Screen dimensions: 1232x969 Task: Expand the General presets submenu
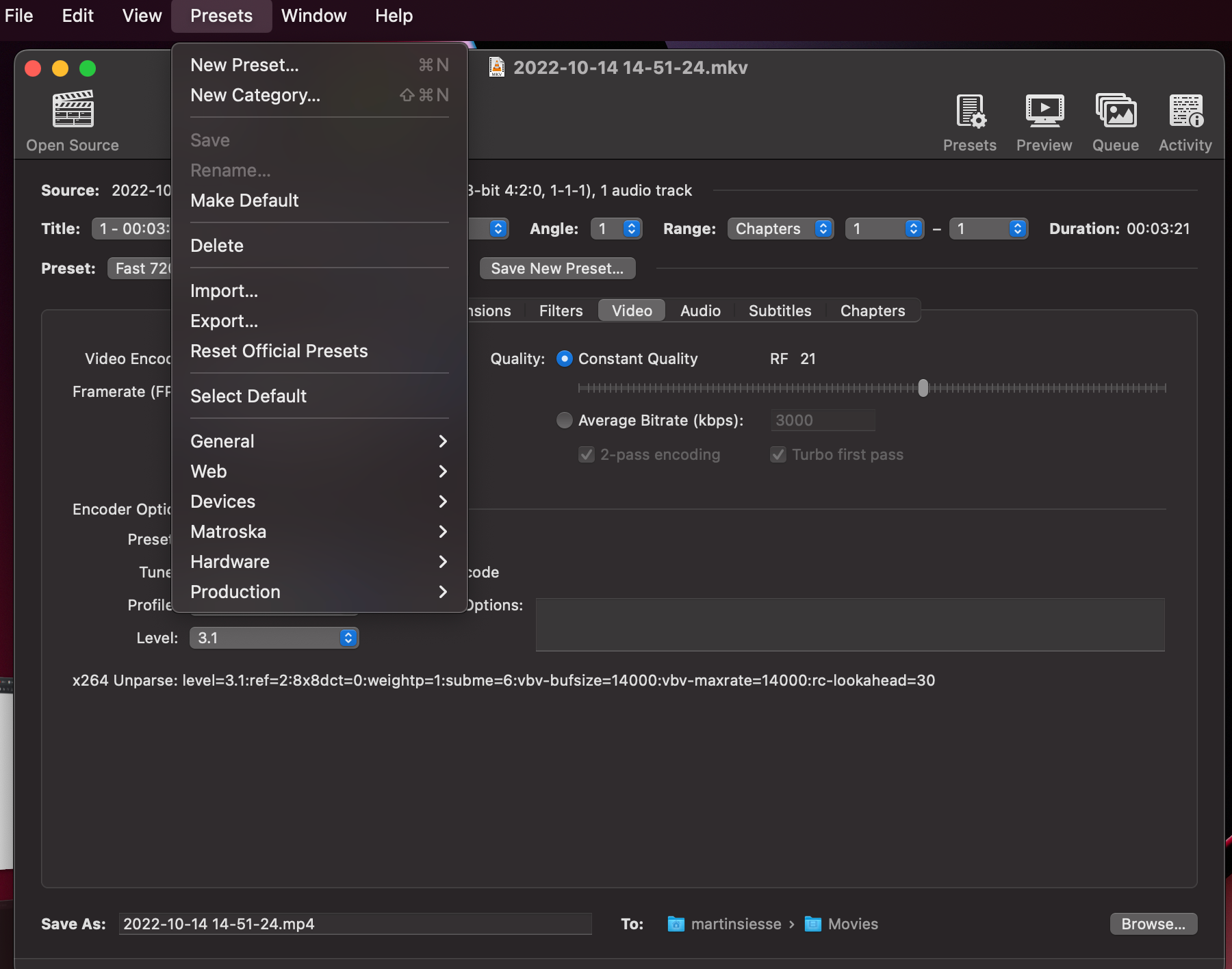tap(320, 441)
